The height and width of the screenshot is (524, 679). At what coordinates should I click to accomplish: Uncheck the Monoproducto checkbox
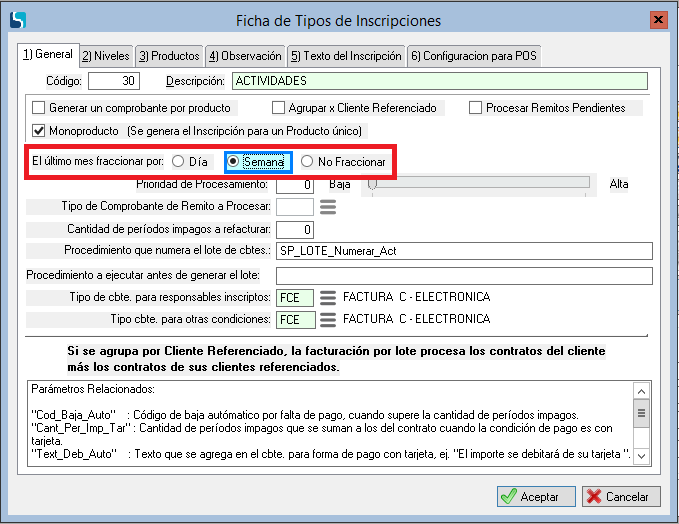[40, 131]
